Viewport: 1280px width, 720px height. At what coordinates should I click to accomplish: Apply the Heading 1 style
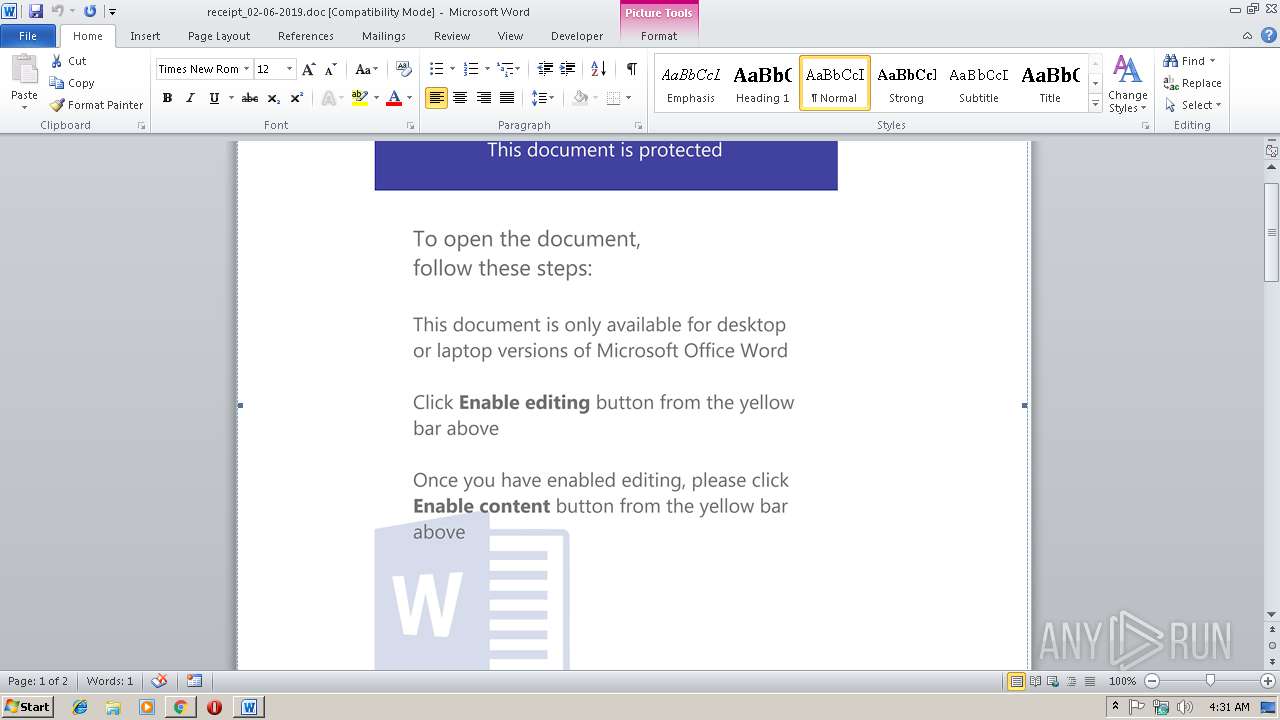(x=763, y=83)
